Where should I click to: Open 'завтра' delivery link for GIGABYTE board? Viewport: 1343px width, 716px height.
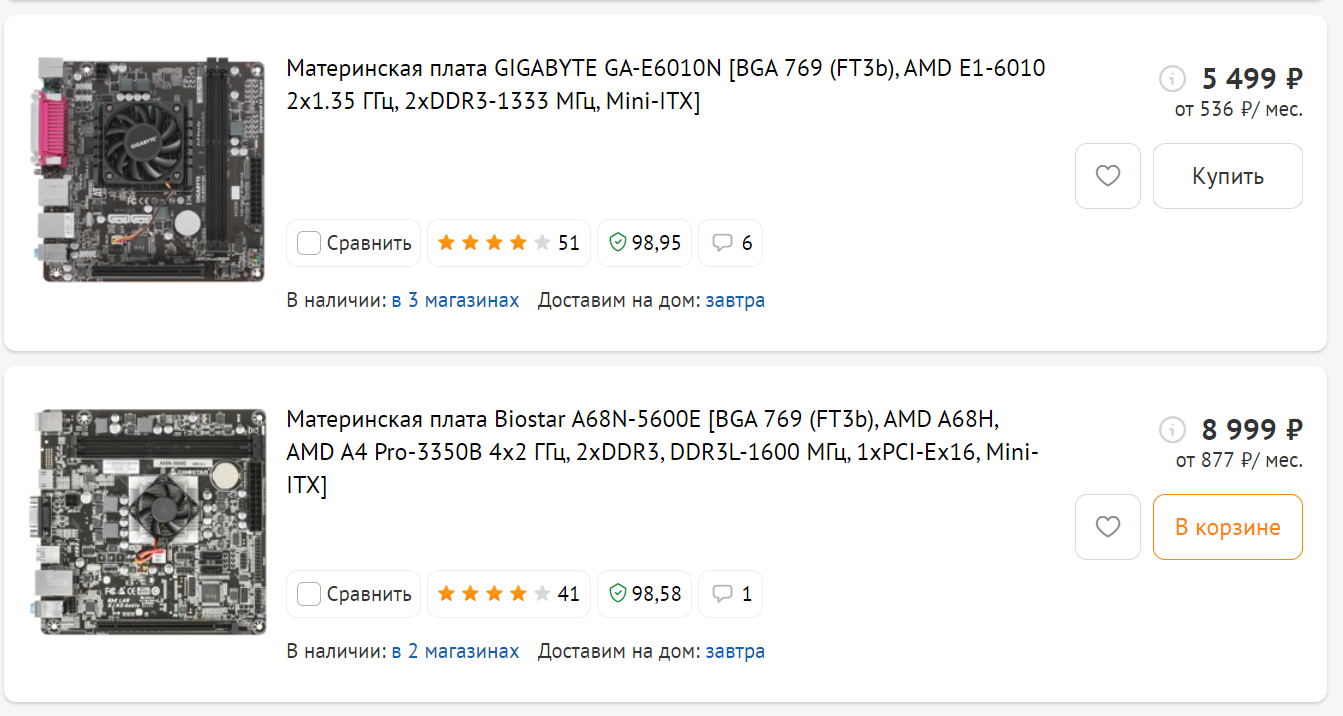(735, 300)
